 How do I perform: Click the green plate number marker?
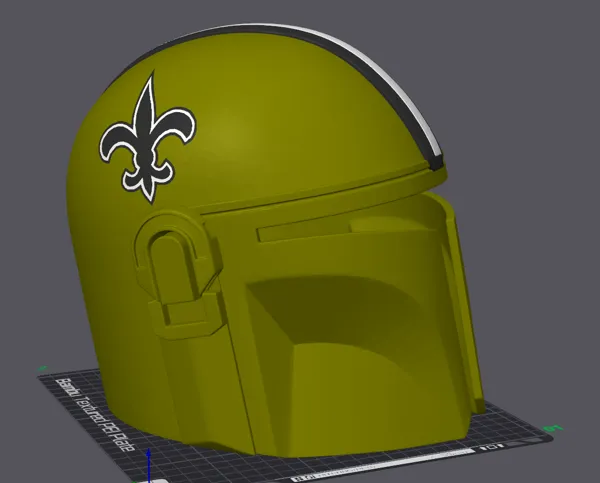pyautogui.click(x=555, y=428)
